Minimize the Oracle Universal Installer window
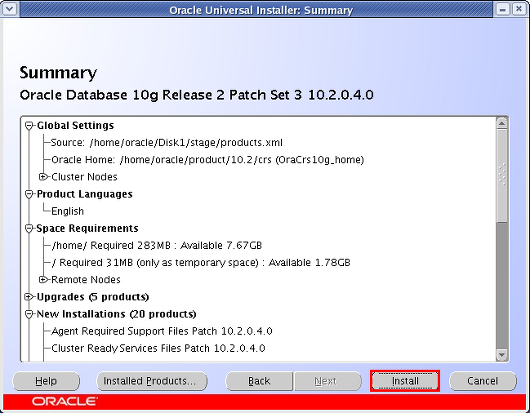530x413 pixels. click(503, 9)
